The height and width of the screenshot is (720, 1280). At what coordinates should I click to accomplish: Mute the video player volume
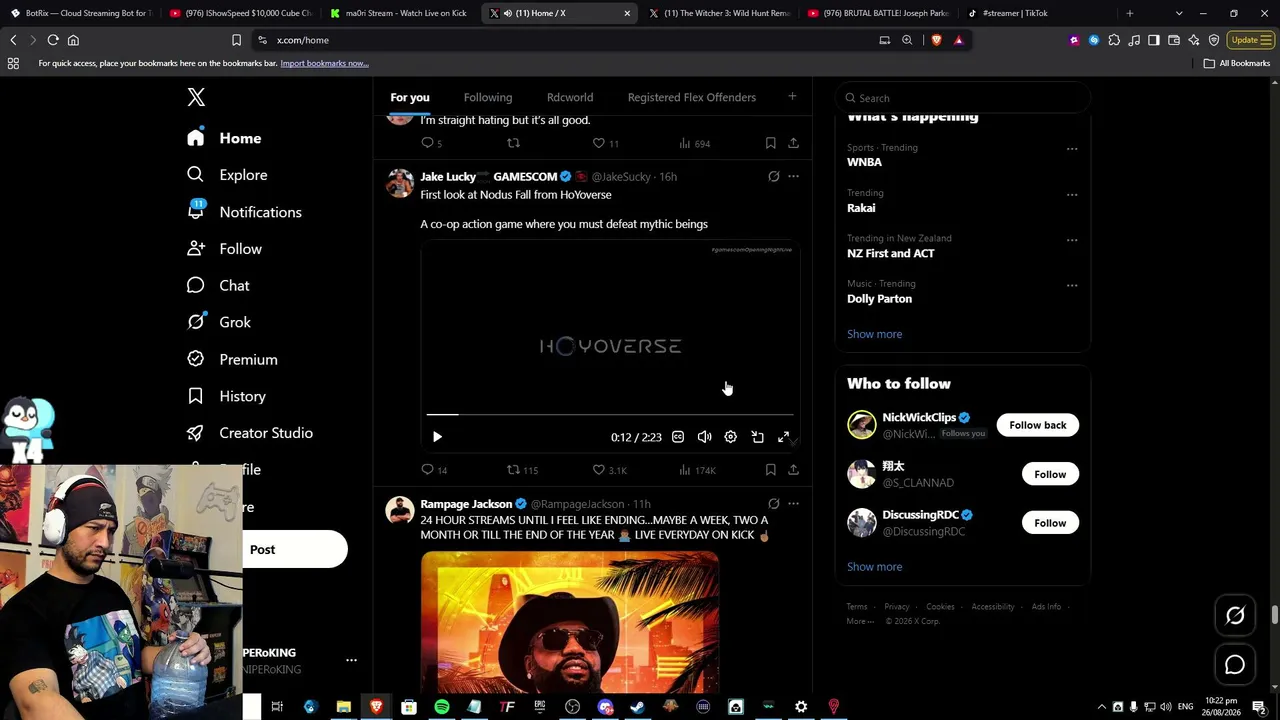click(704, 437)
